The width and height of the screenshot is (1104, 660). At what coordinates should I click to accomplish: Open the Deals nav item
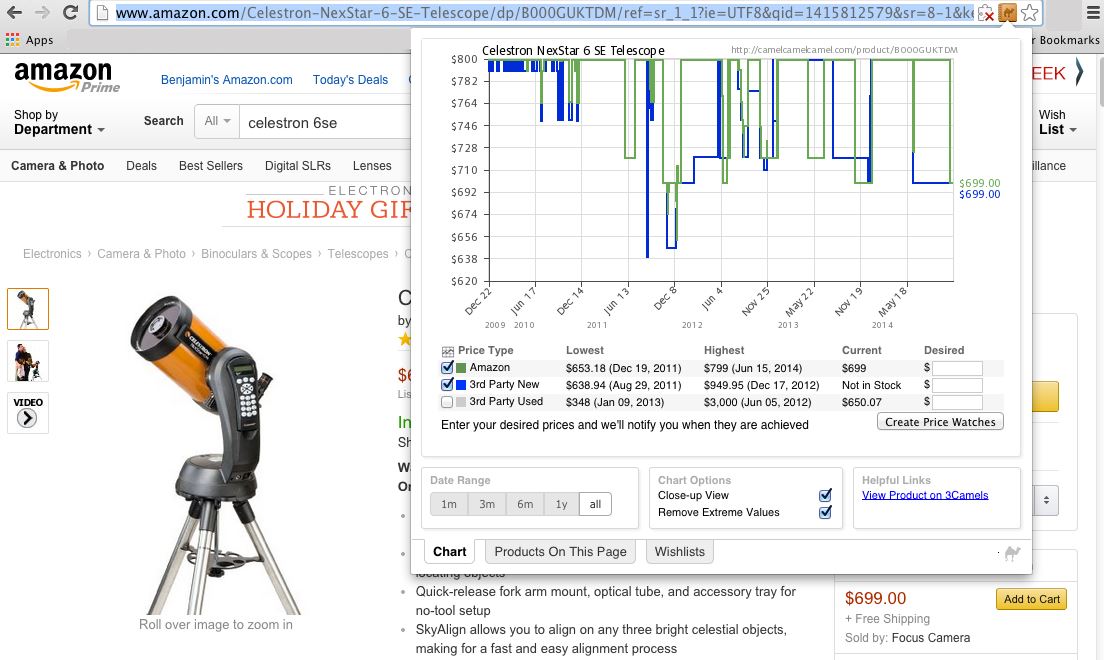(141, 166)
